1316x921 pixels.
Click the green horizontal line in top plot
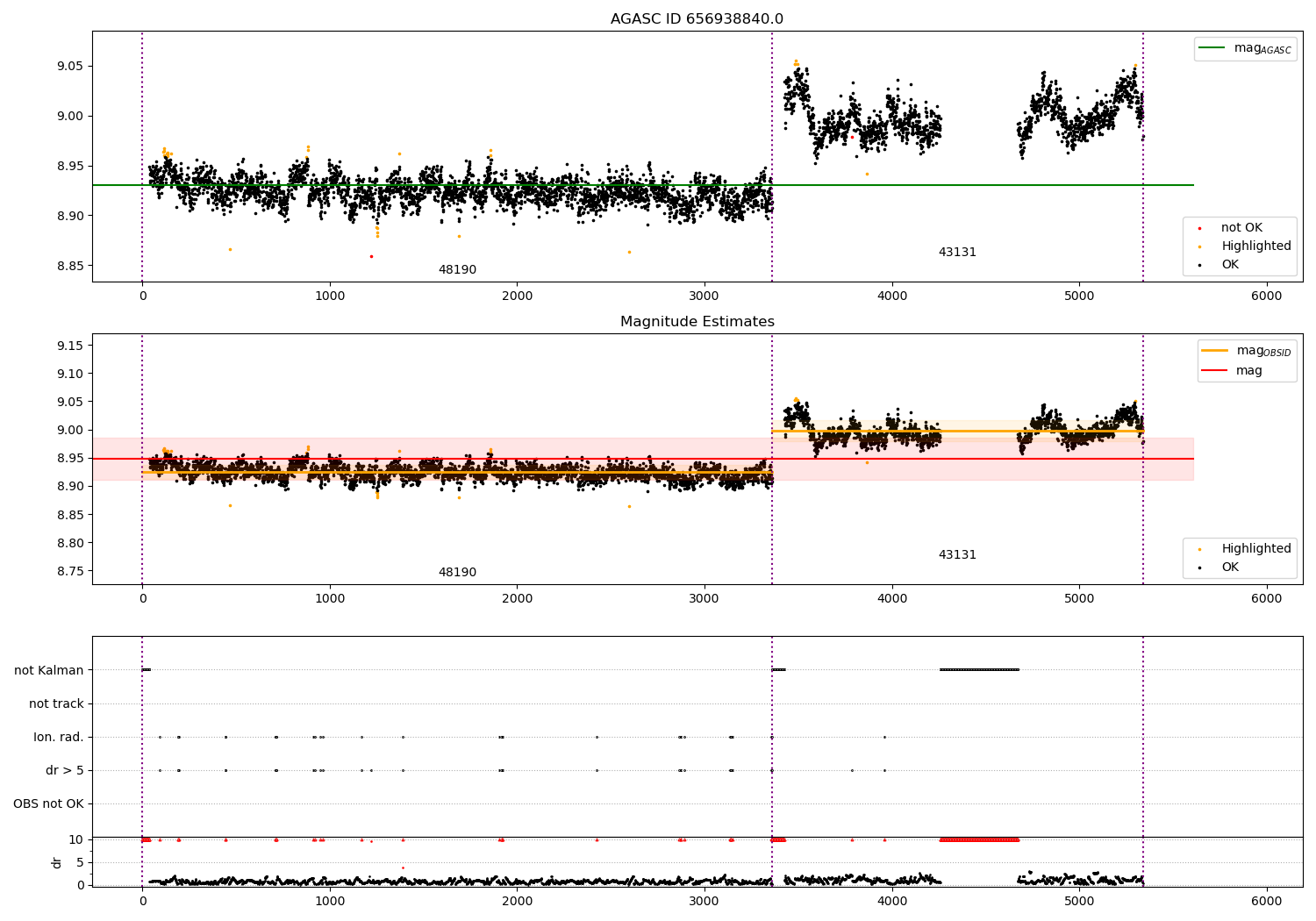point(642,185)
